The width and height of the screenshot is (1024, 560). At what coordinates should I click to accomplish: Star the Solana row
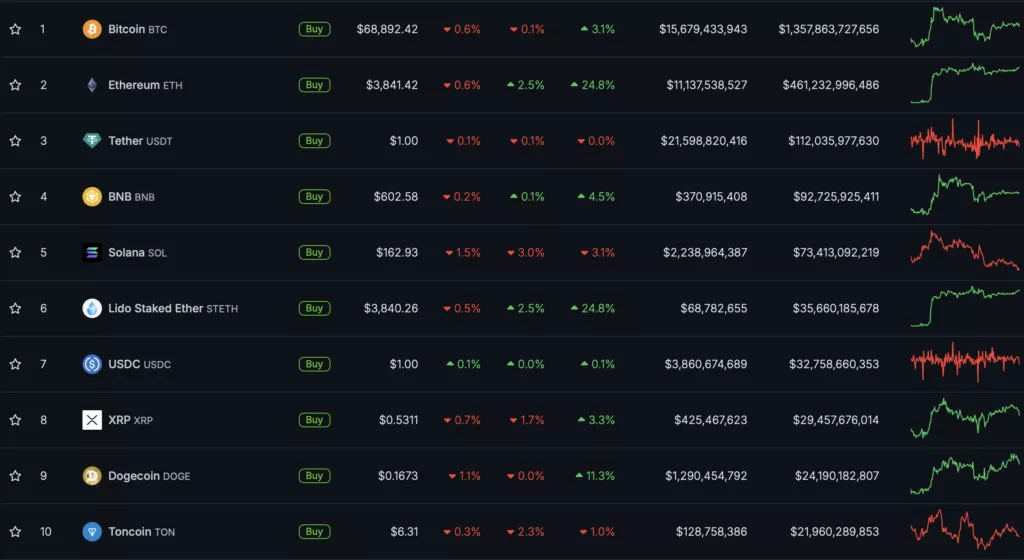point(15,252)
